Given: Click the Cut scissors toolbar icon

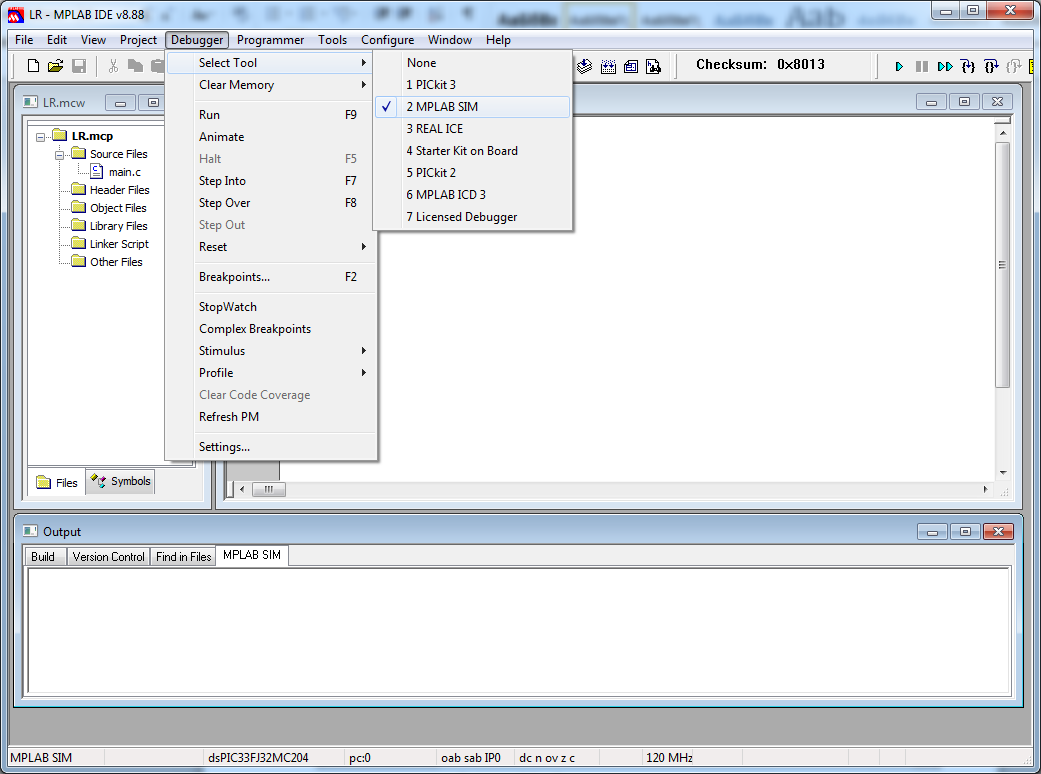Looking at the screenshot, I should (x=114, y=66).
